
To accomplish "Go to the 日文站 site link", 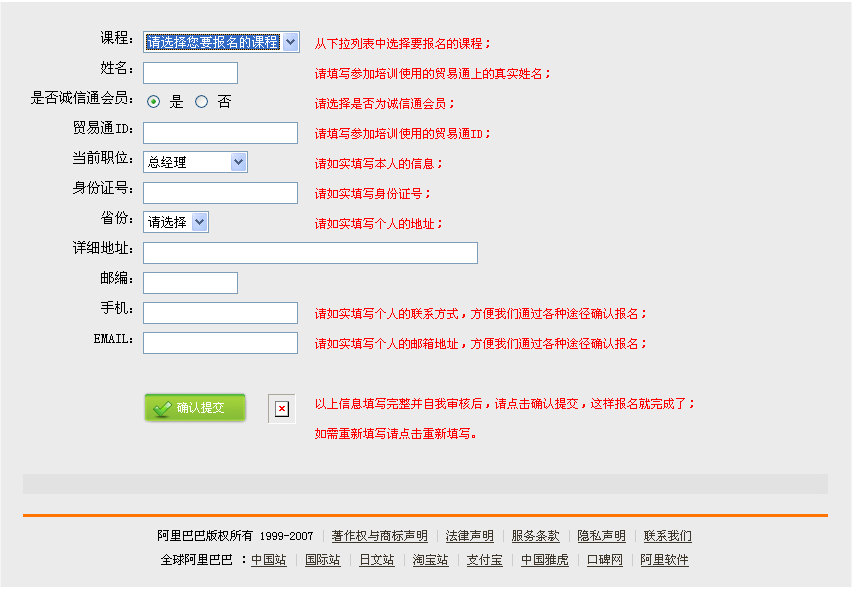I will pyautogui.click(x=376, y=560).
